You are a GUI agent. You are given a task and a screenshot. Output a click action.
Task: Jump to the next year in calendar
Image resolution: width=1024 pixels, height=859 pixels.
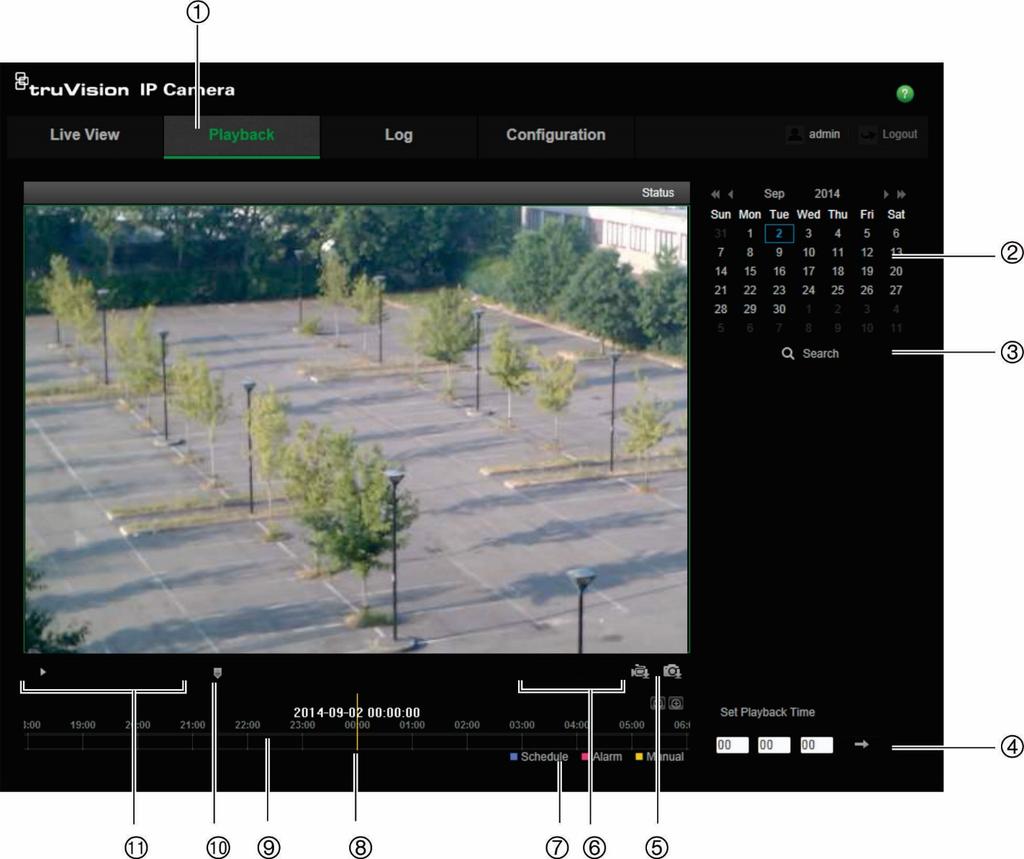click(901, 194)
